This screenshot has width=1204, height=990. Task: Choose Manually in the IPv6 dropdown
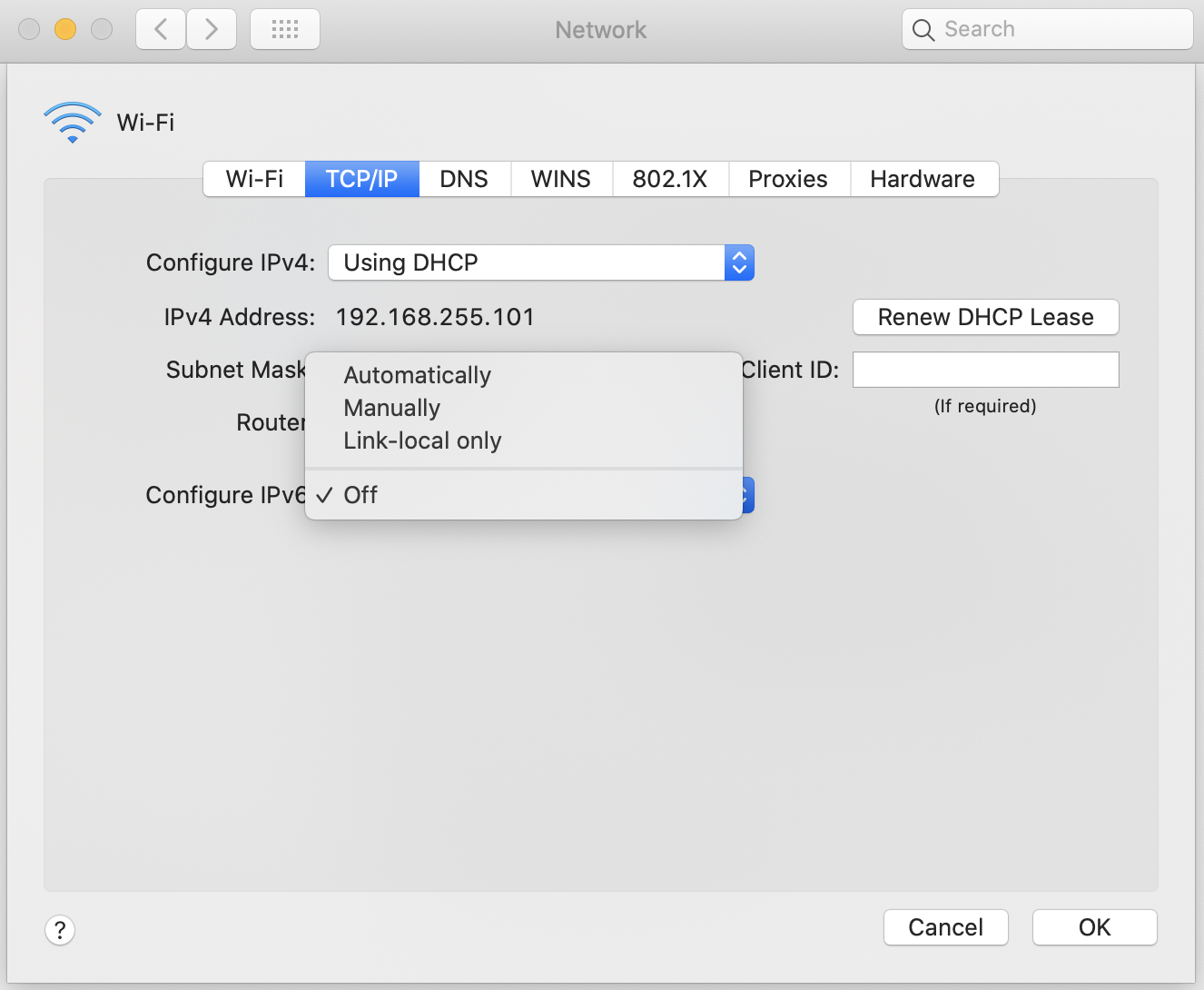[x=391, y=407]
